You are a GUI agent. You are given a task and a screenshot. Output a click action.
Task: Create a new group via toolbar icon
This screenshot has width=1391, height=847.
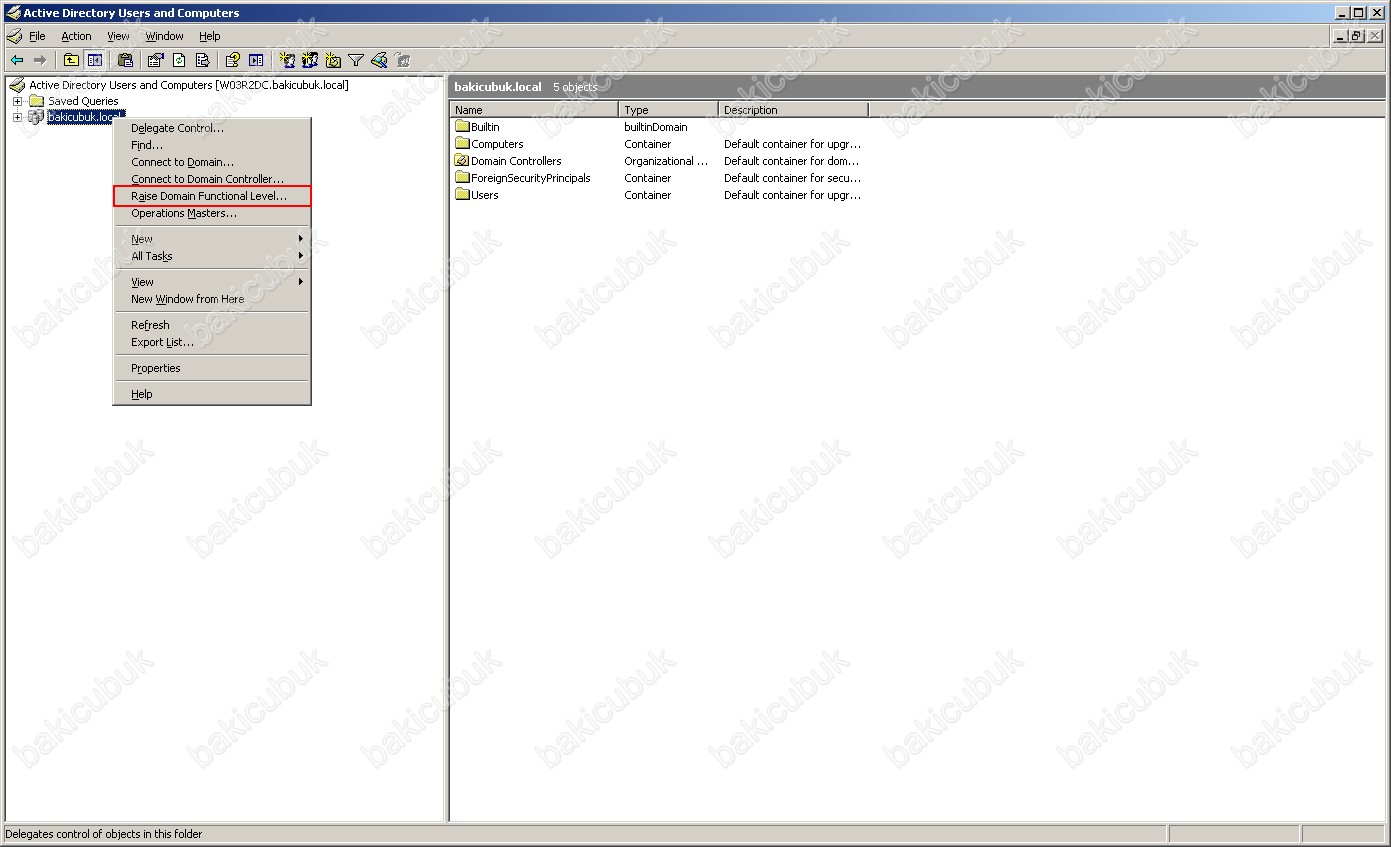coord(310,60)
